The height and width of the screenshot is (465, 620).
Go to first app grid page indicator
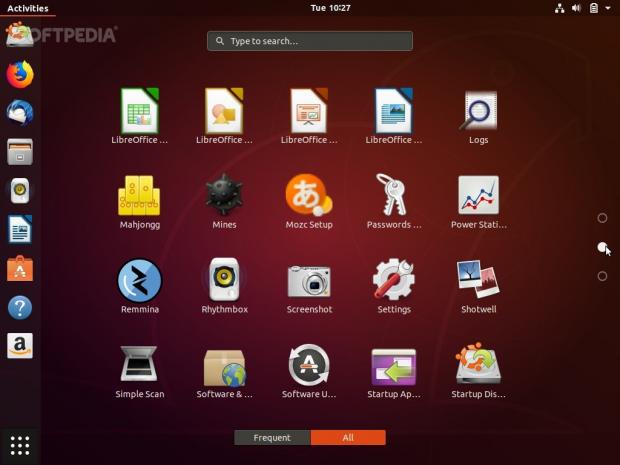(602, 218)
